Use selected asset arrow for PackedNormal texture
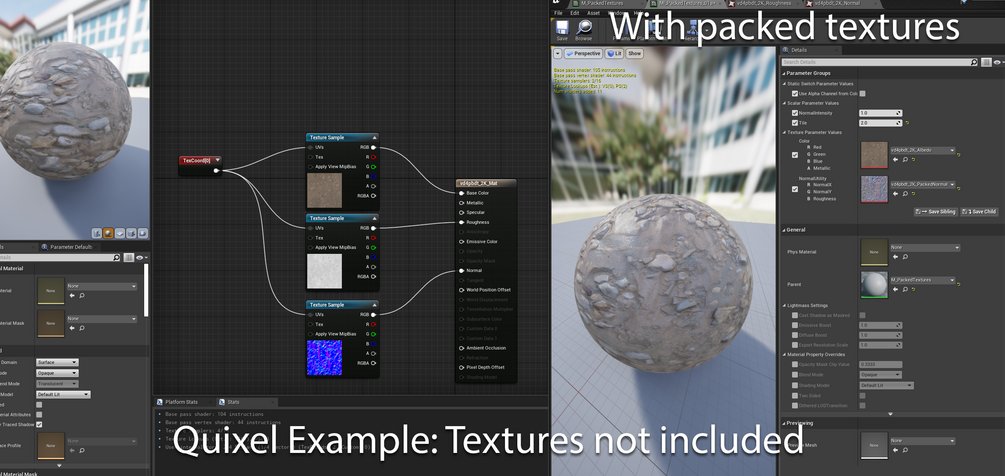Viewport: 1005px width, 476px height. point(895,193)
